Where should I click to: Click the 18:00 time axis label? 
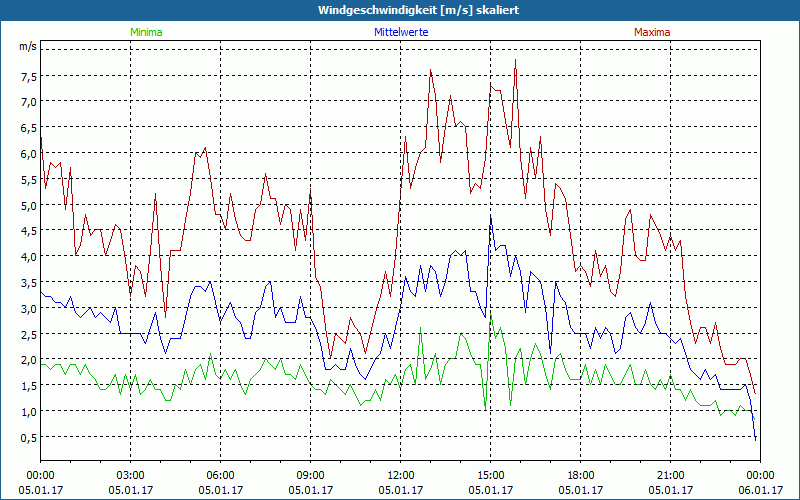click(581, 476)
